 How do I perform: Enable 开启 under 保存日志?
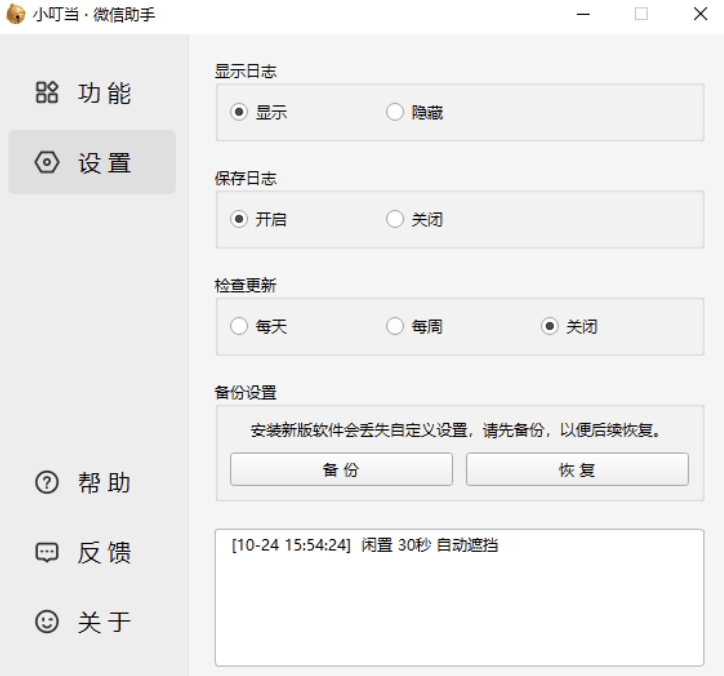239,220
